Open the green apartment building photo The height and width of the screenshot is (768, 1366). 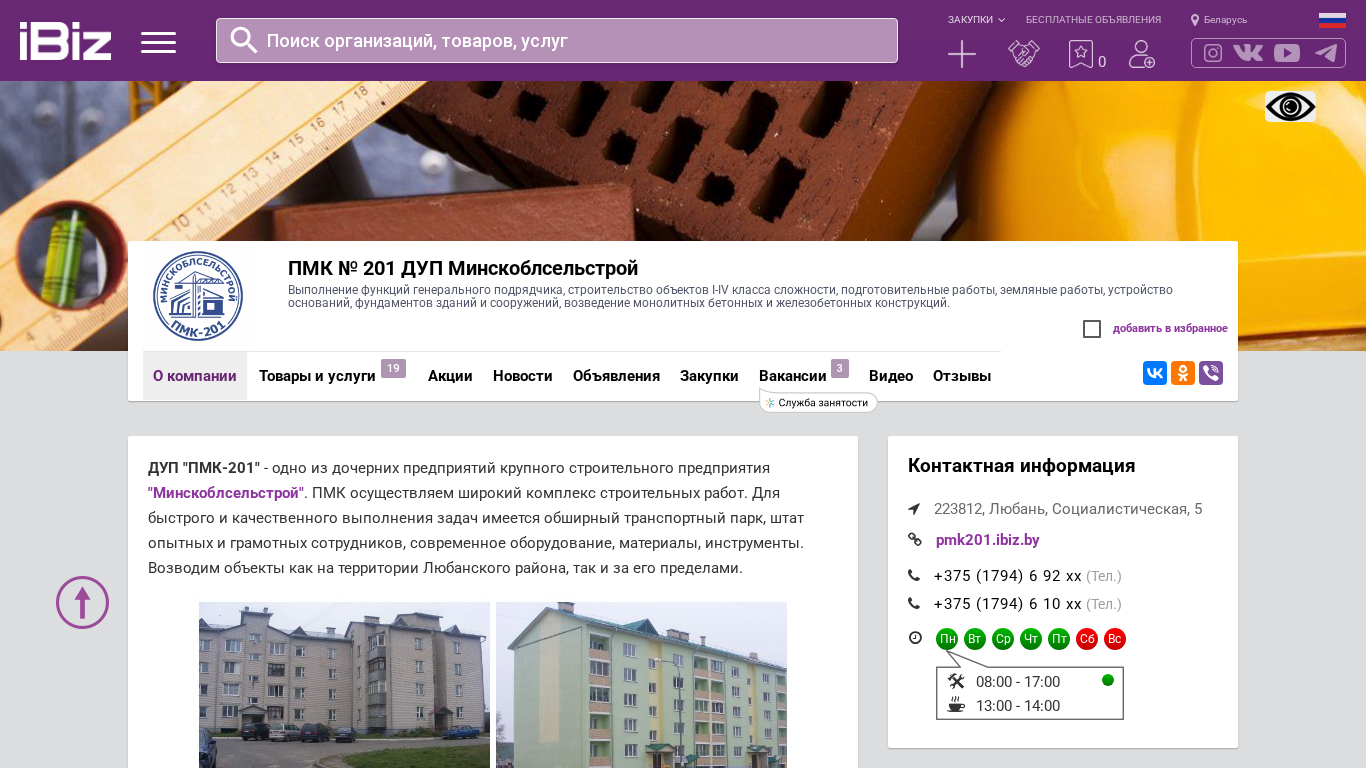(641, 685)
